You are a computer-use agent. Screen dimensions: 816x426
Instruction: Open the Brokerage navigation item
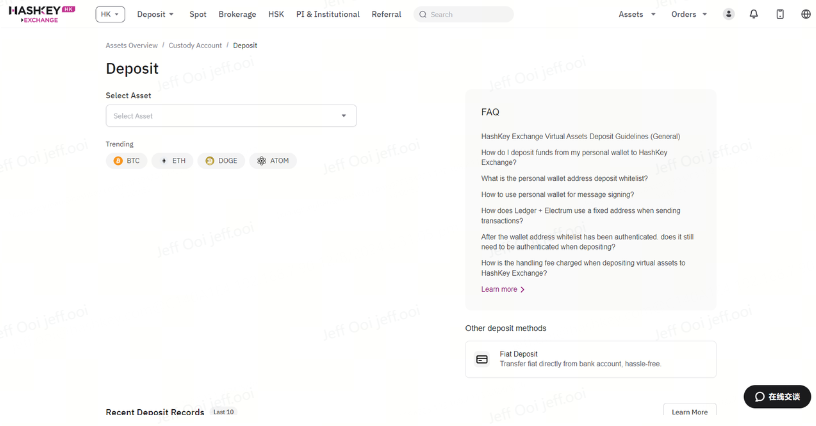tap(237, 14)
